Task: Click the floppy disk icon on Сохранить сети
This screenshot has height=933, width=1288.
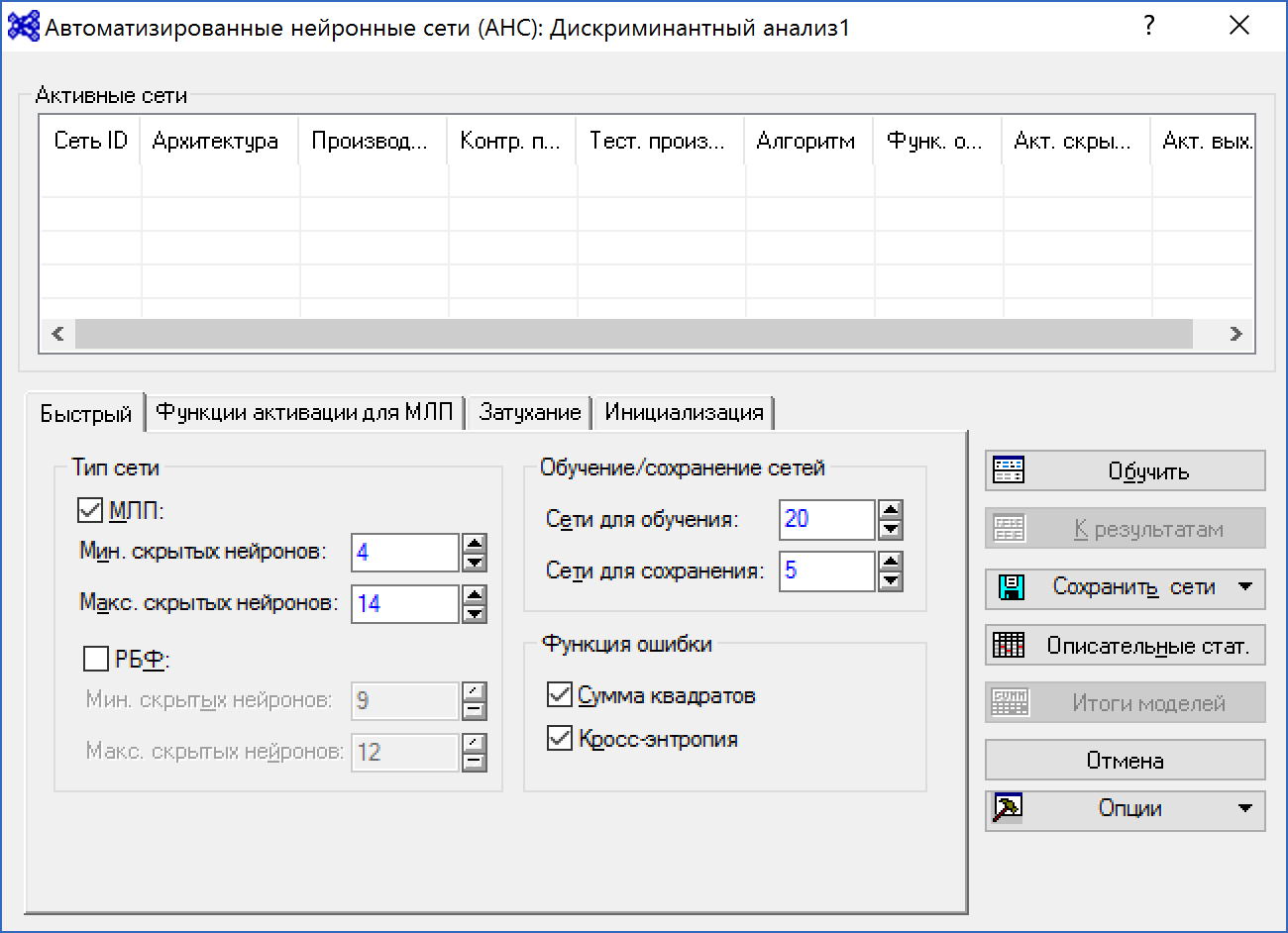Action: (1011, 587)
